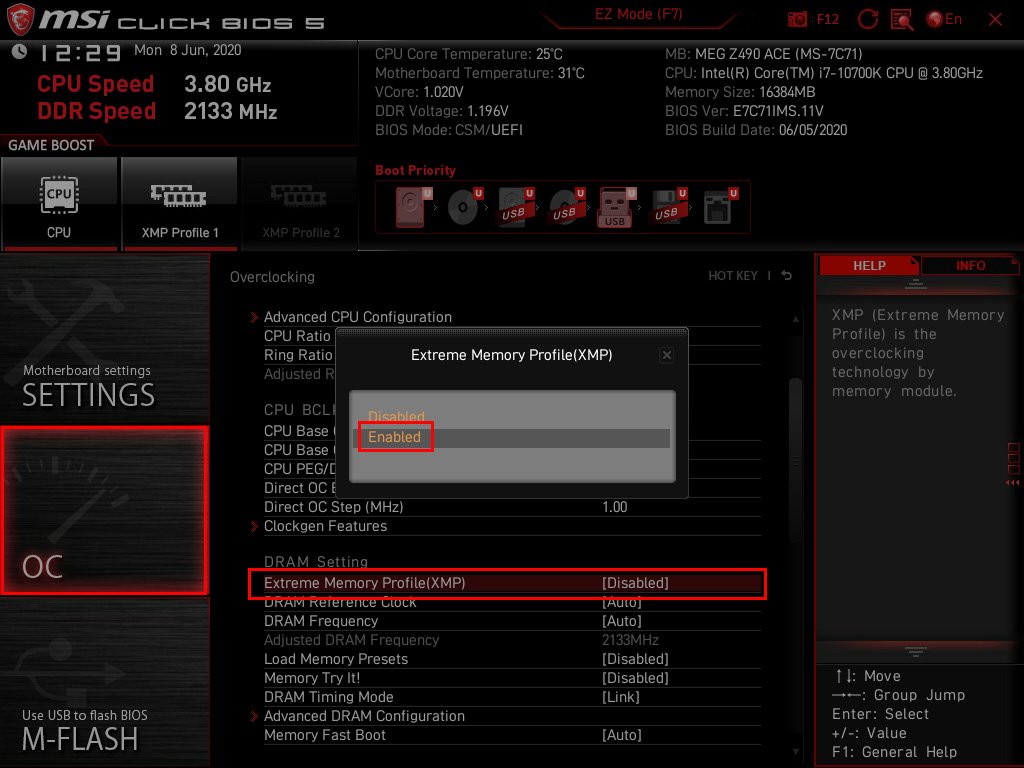Open Memory Fast Boot [Auto] option
This screenshot has width=1024, height=768.
coord(512,735)
